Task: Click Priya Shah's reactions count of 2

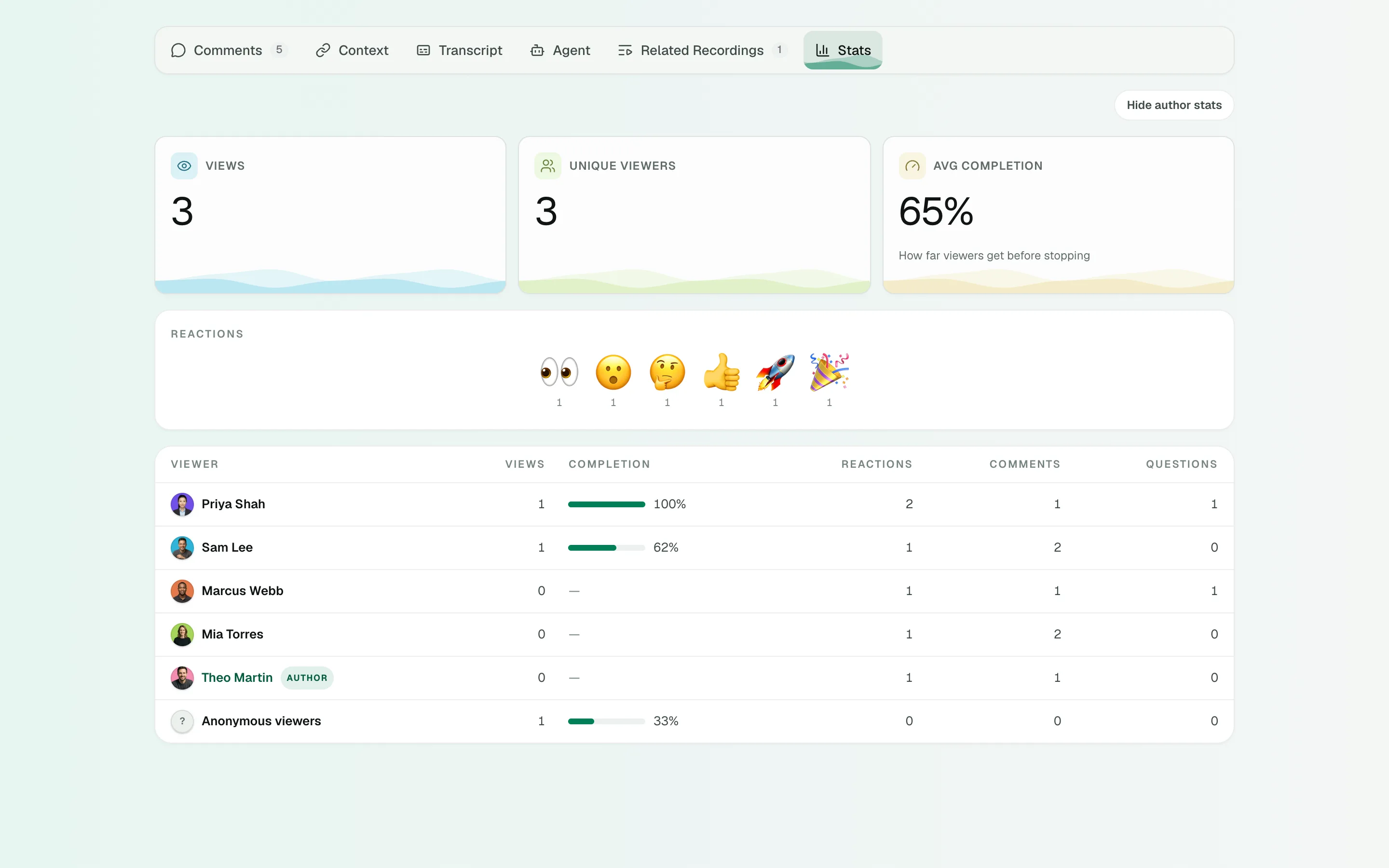Action: click(909, 504)
